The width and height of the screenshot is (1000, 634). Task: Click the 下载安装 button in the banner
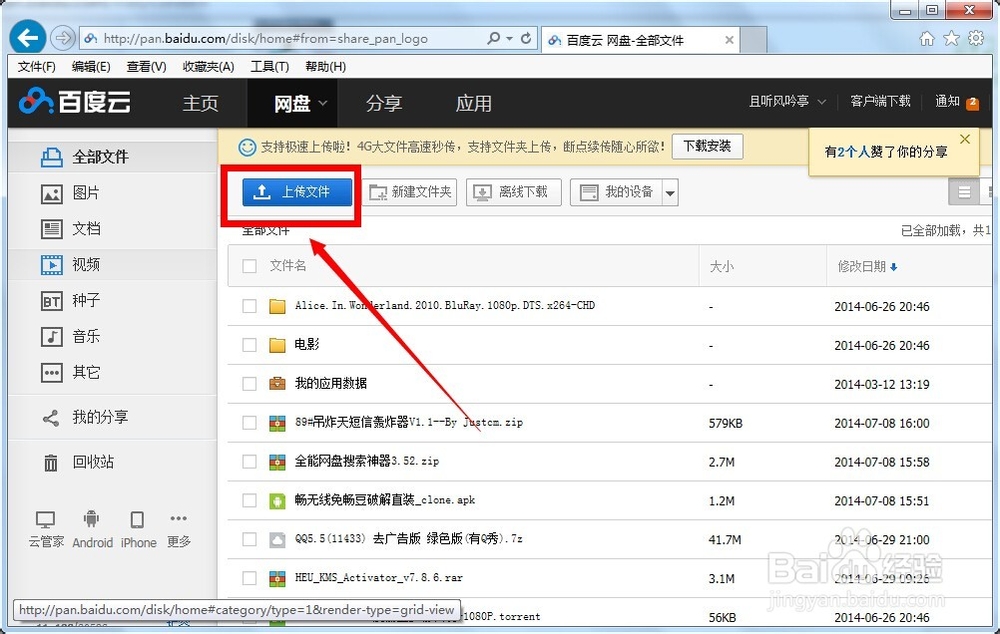click(x=707, y=146)
